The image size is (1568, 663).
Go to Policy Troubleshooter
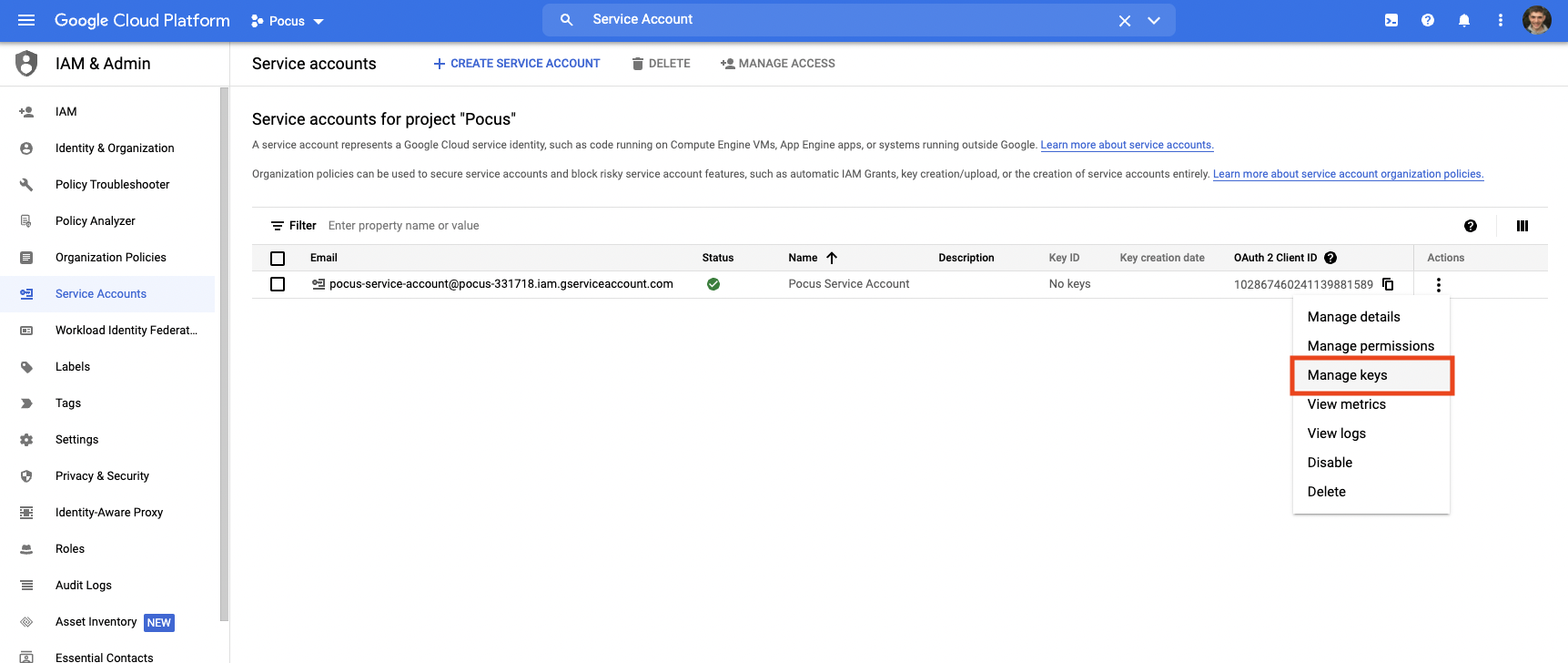[x=112, y=184]
